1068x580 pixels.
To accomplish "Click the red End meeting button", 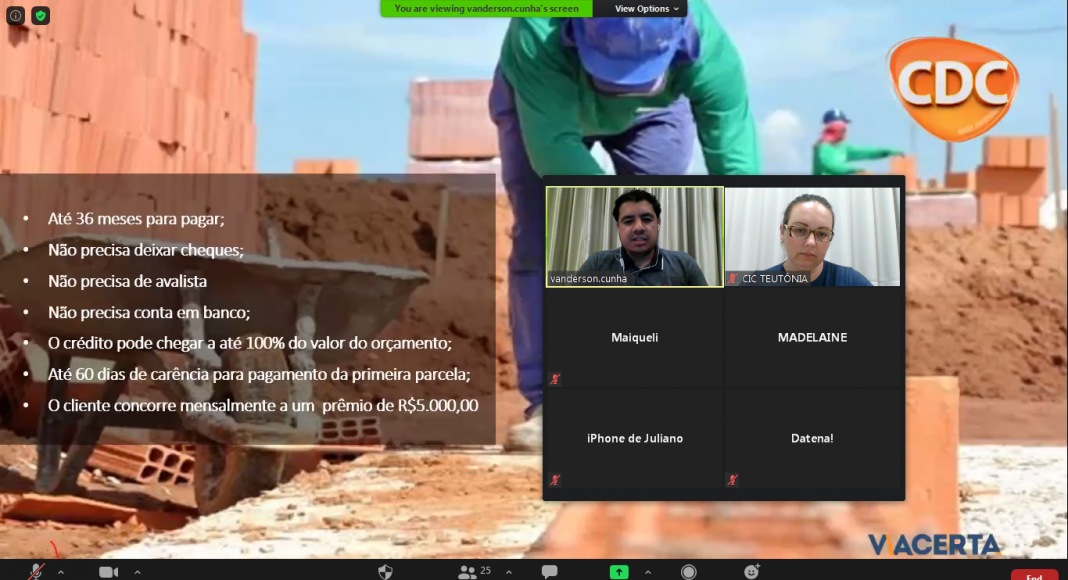I will tap(1033, 575).
